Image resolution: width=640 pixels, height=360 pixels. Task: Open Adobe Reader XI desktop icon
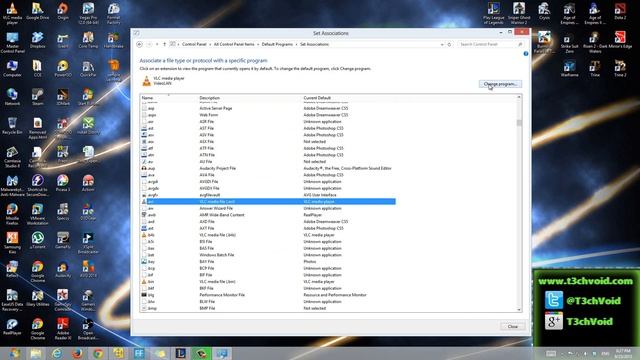(63, 329)
